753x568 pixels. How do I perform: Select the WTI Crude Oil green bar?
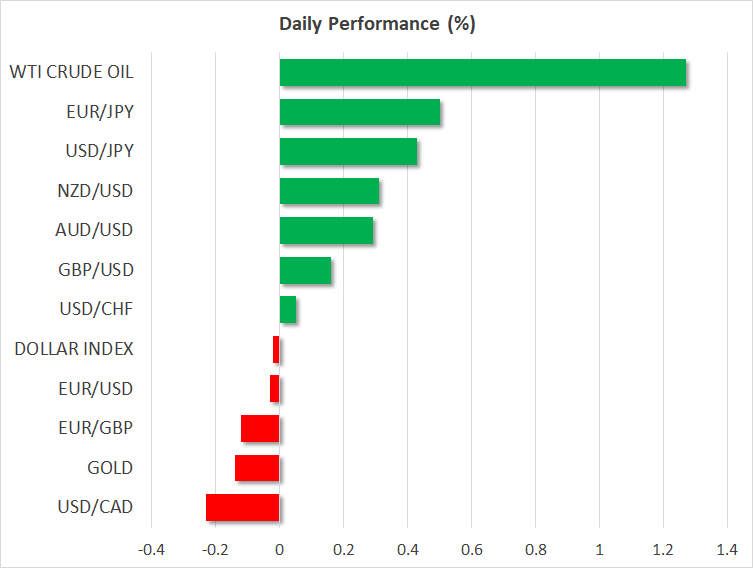pyautogui.click(x=482, y=73)
